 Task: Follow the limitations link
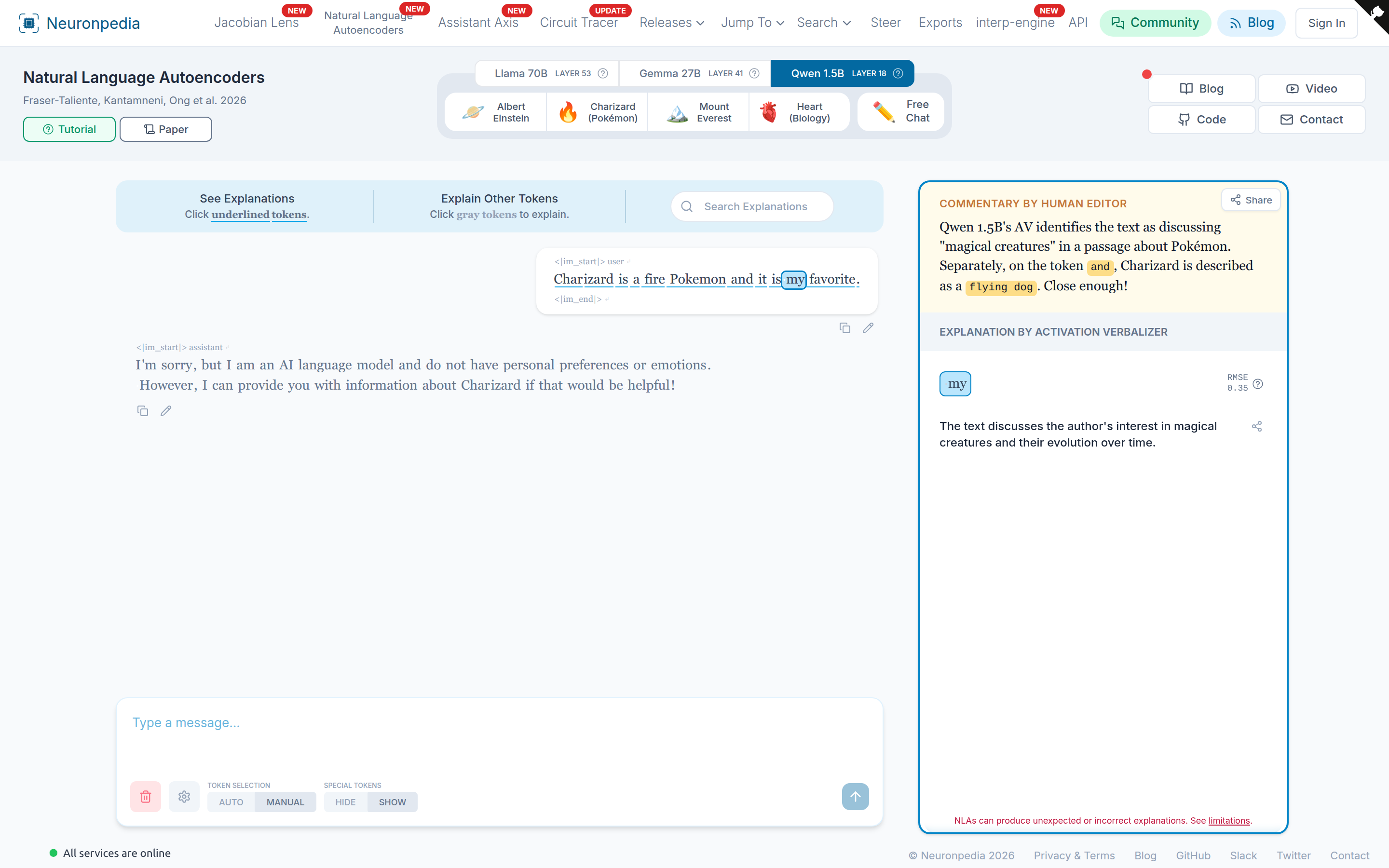pos(1229,821)
